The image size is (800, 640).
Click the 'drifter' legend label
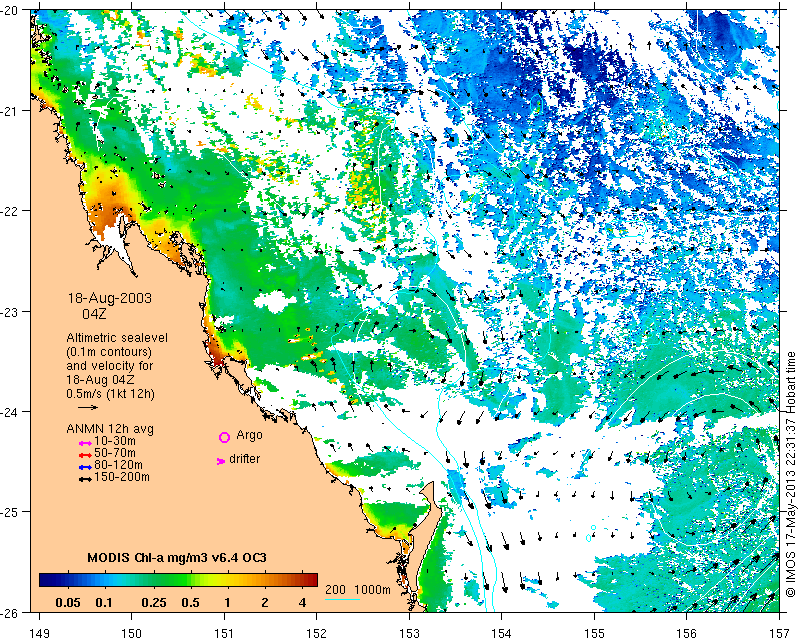pyautogui.click(x=244, y=459)
